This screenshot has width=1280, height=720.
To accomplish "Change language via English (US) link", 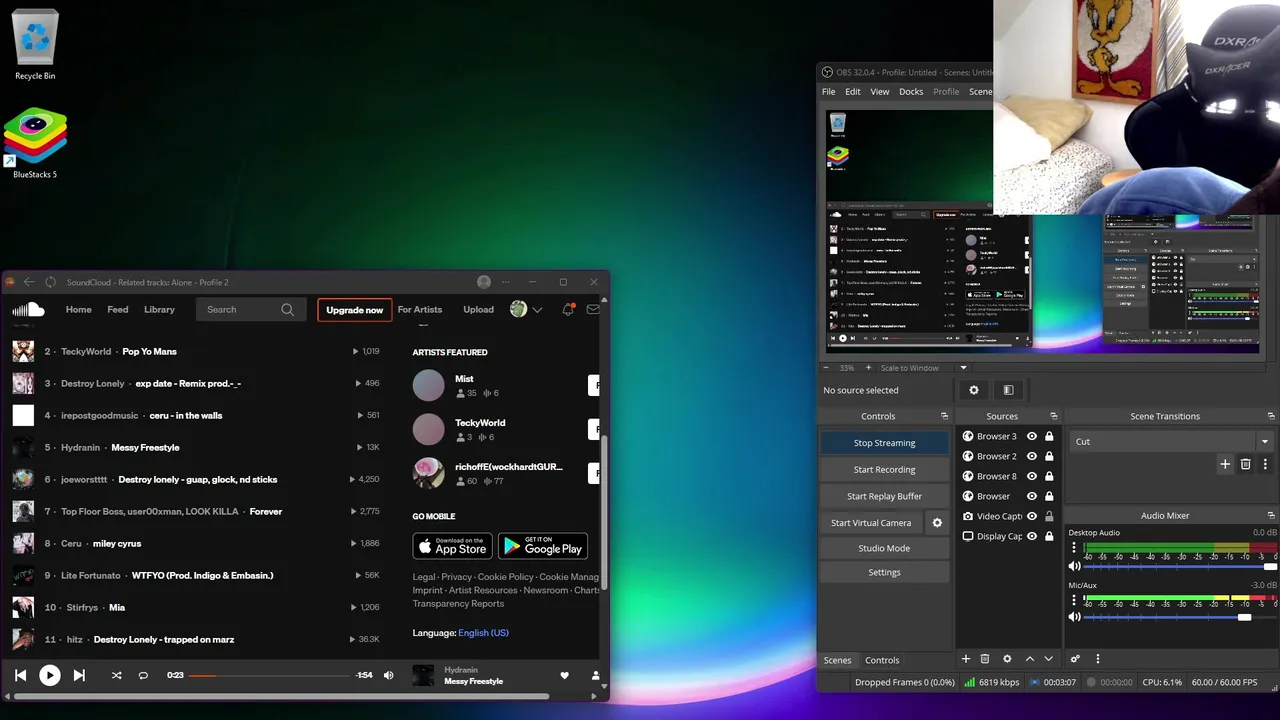I will tap(483, 633).
